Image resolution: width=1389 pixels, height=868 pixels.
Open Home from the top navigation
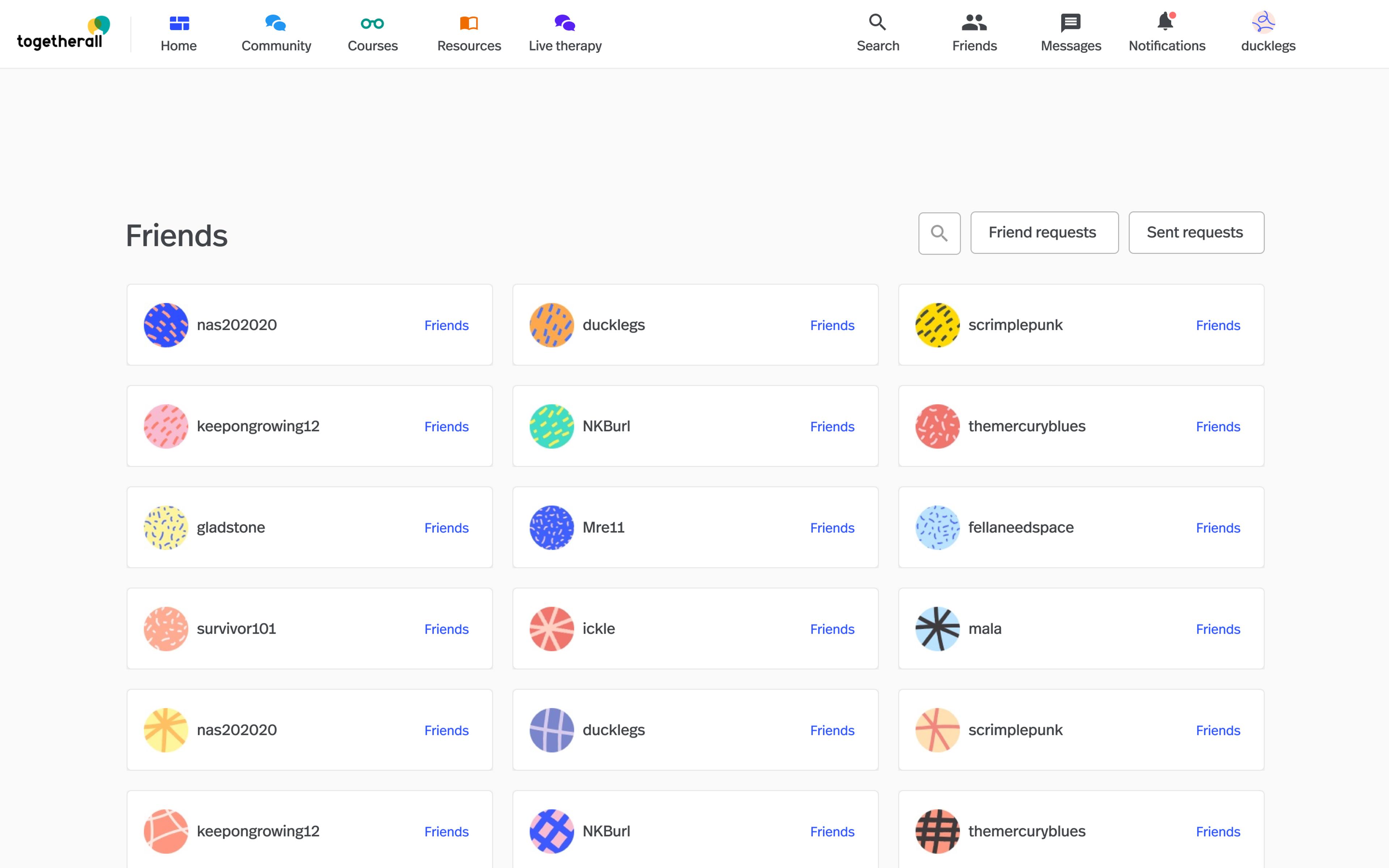[x=178, y=33]
